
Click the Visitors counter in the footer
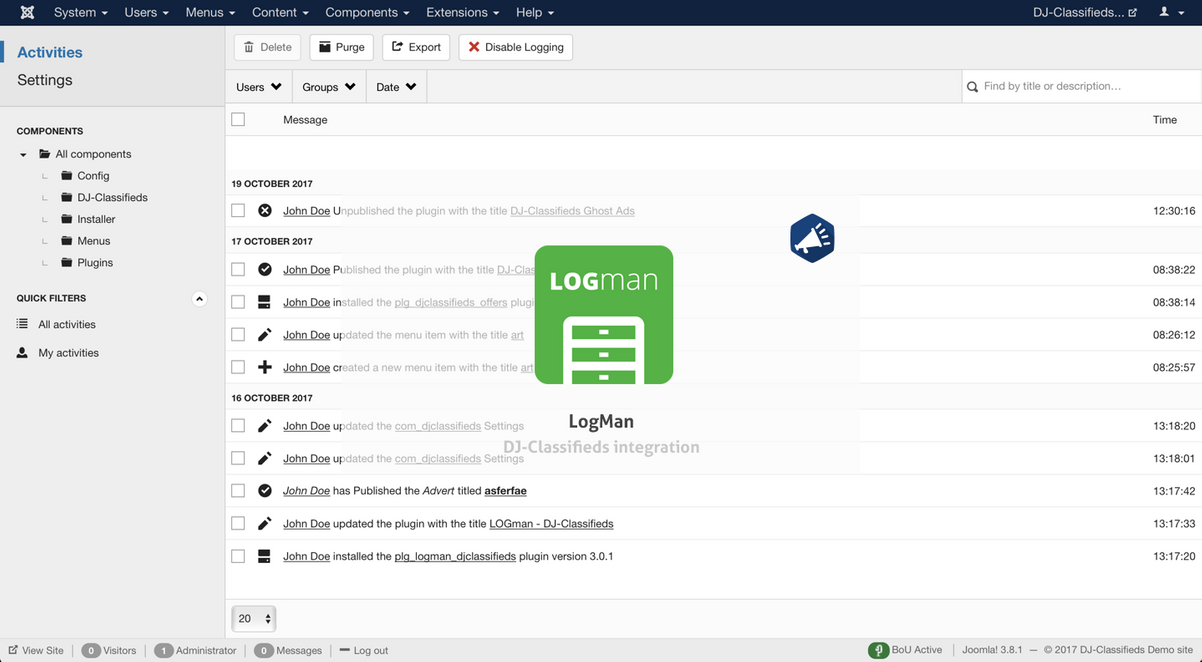click(109, 650)
